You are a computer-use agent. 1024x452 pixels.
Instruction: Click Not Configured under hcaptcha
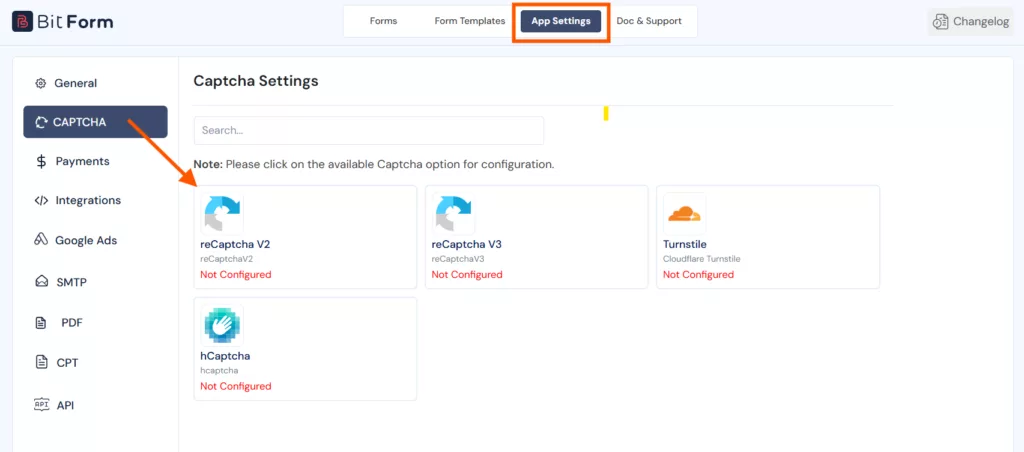(x=236, y=386)
